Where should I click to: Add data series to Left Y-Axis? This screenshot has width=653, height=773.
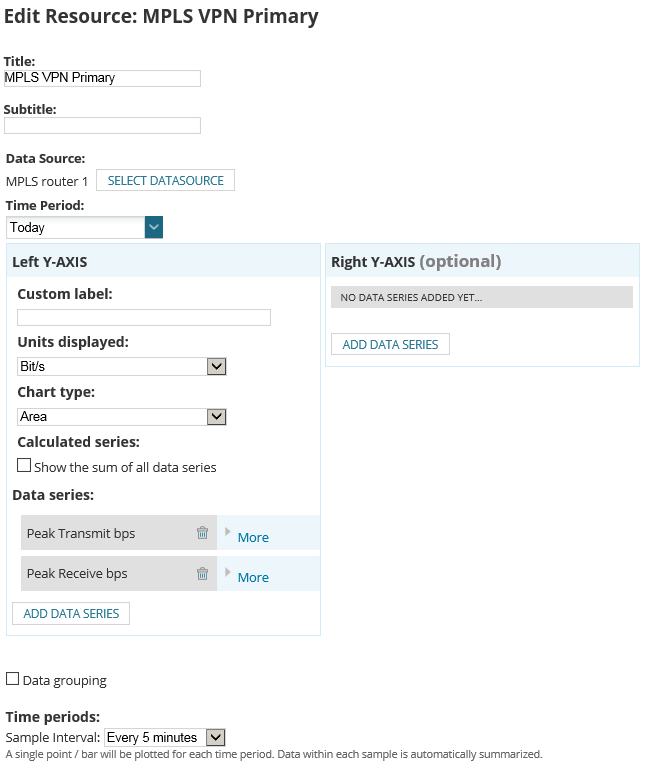tap(71, 613)
